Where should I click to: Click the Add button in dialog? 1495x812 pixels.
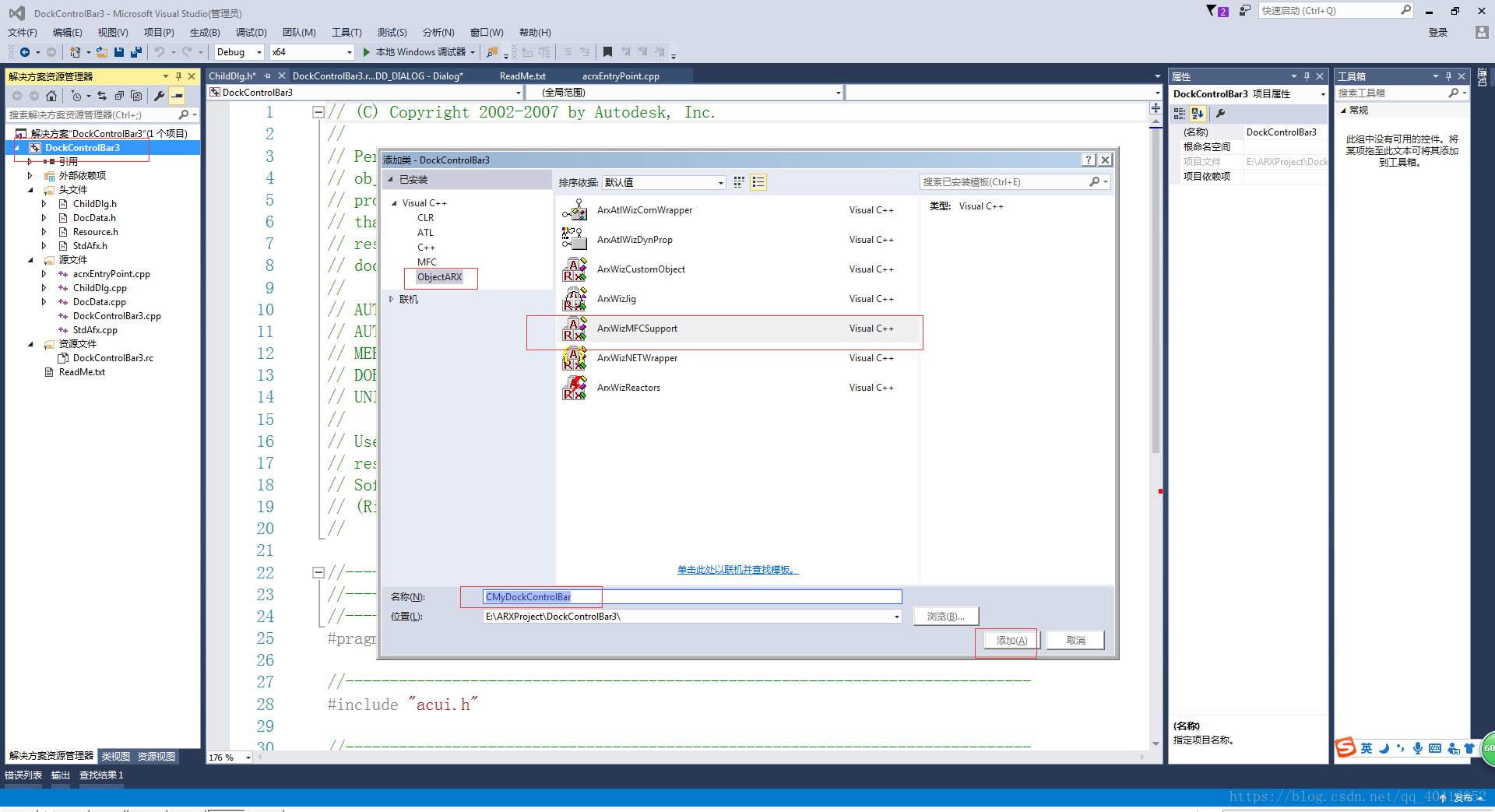tap(1011, 641)
